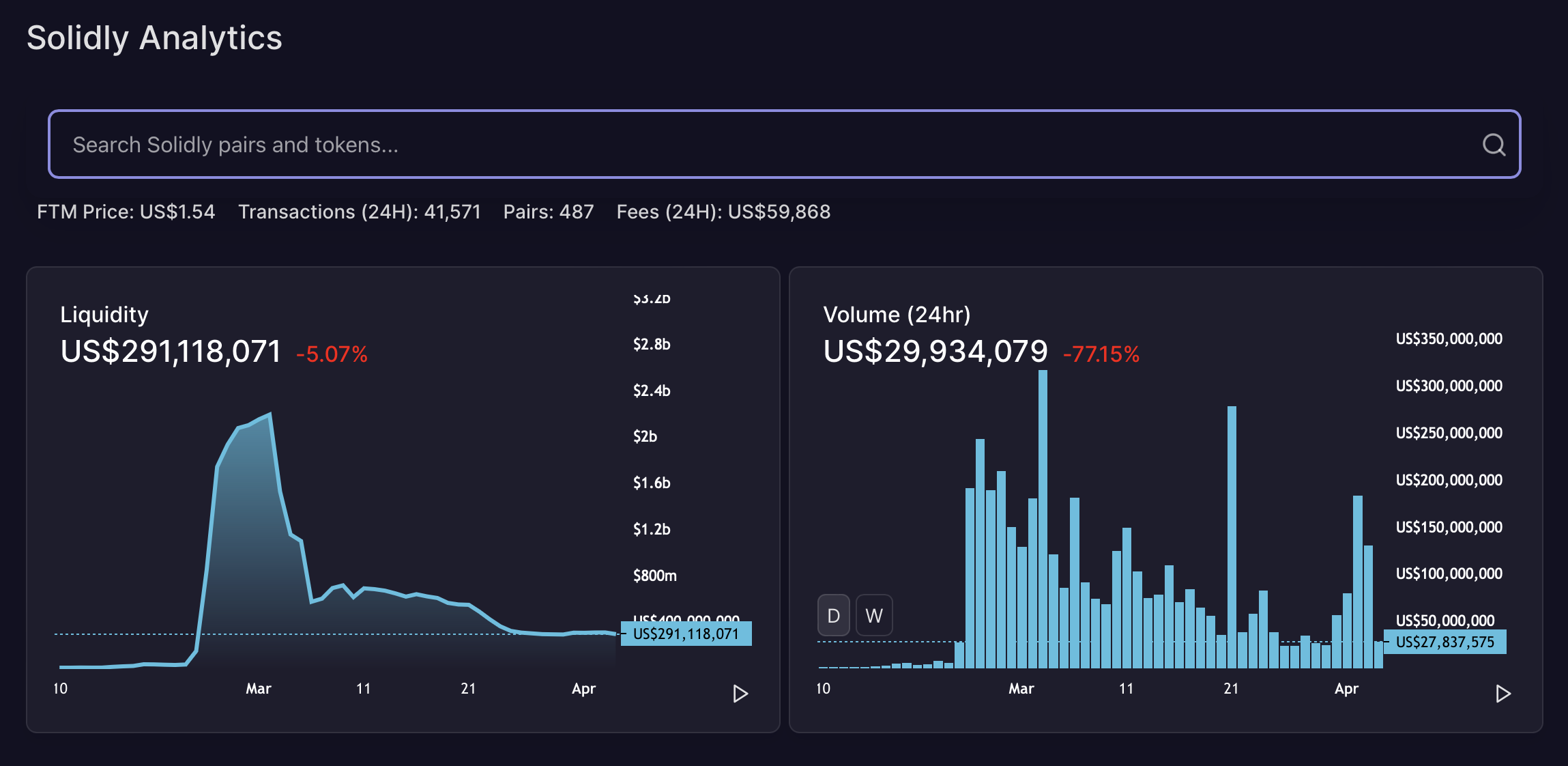Switch Volume chart to daily (D) view

click(833, 615)
